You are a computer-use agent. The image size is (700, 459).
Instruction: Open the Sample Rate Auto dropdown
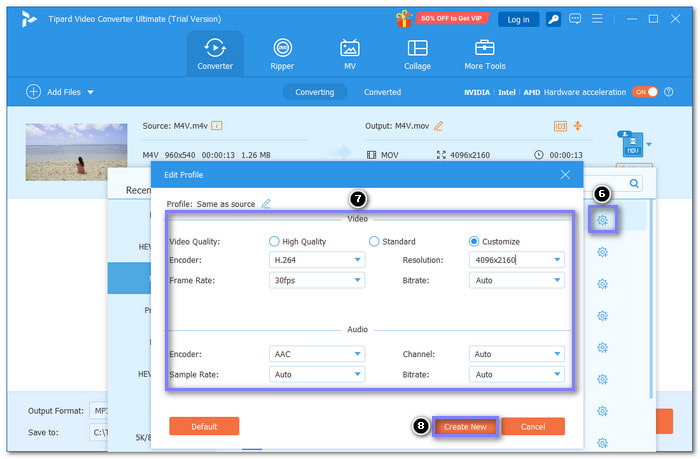[317, 375]
